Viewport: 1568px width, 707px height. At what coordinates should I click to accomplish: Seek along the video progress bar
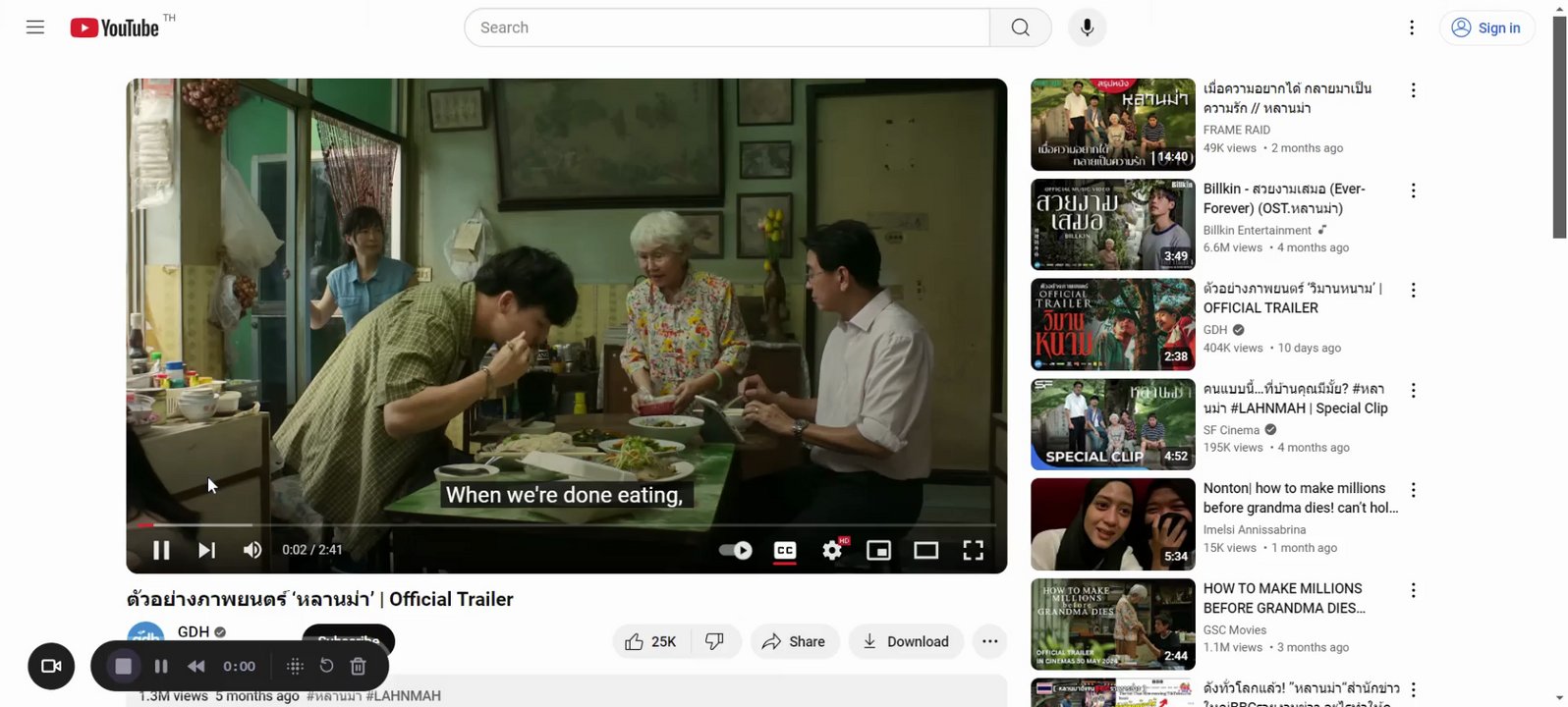567,525
